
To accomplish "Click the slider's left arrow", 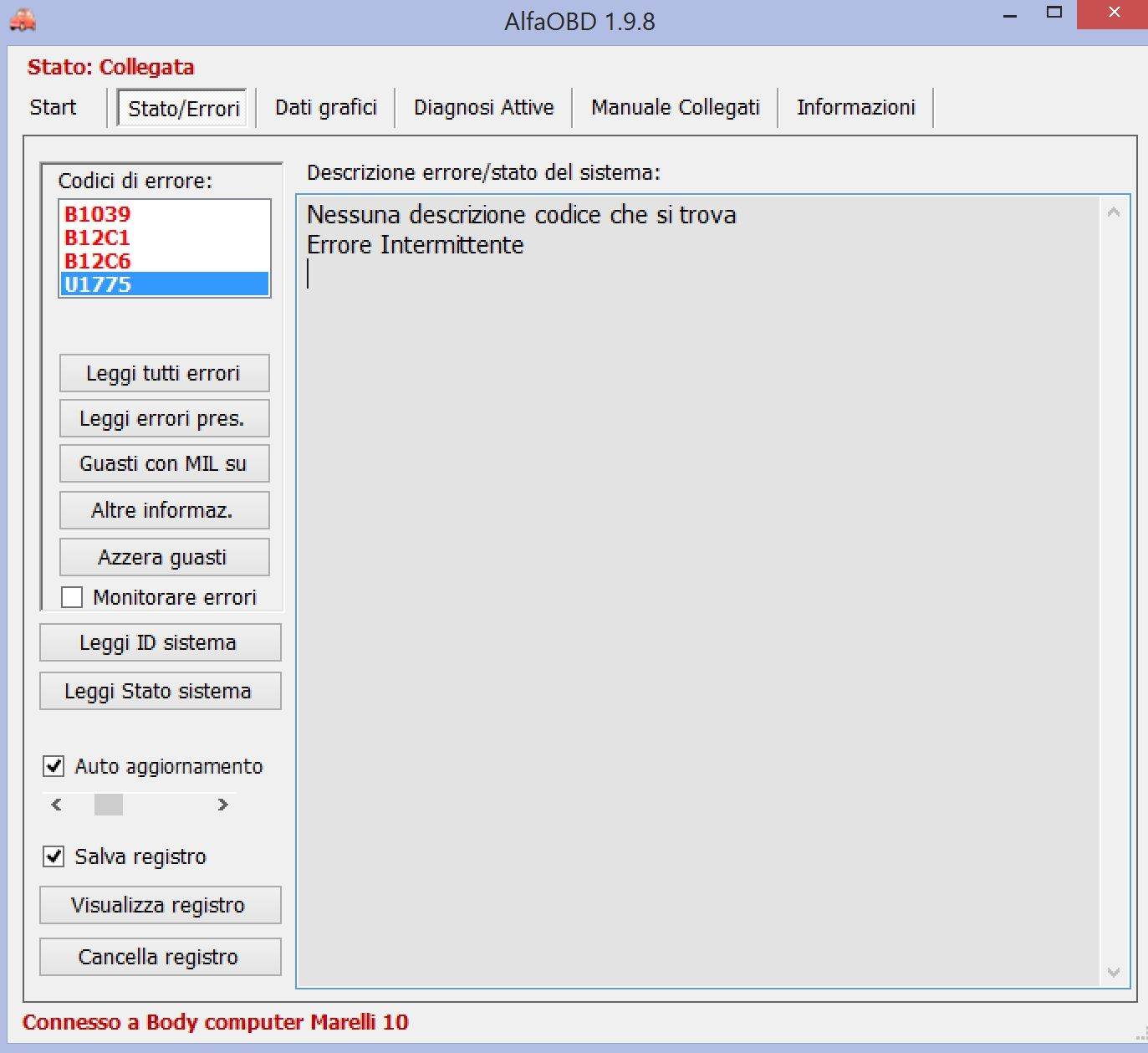I will click(56, 805).
